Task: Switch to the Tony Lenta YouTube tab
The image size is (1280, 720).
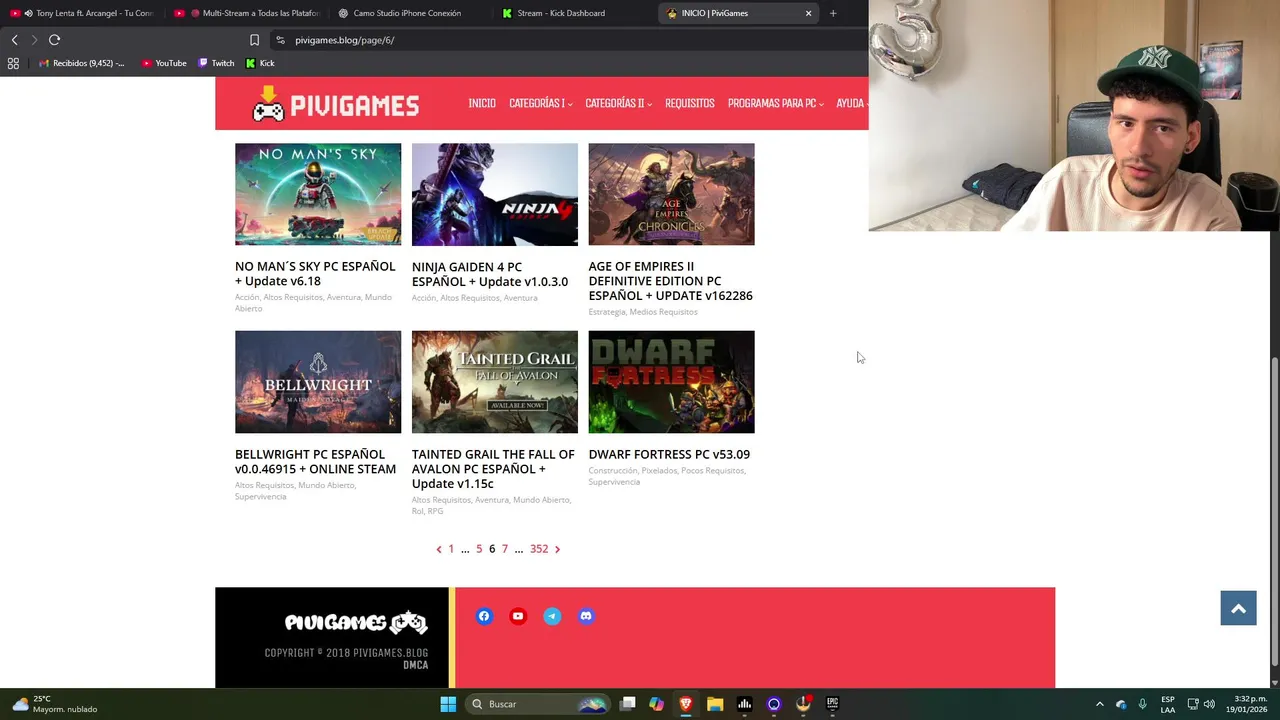Action: 82,13
